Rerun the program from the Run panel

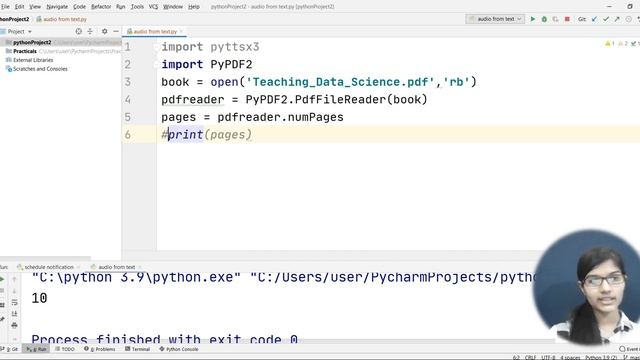(x=2, y=280)
